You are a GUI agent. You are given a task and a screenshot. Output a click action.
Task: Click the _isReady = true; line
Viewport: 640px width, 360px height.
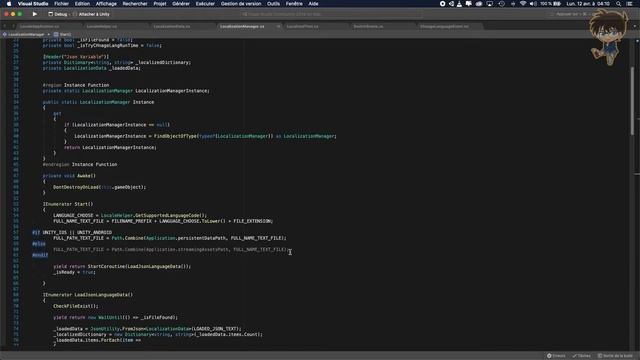point(74,272)
